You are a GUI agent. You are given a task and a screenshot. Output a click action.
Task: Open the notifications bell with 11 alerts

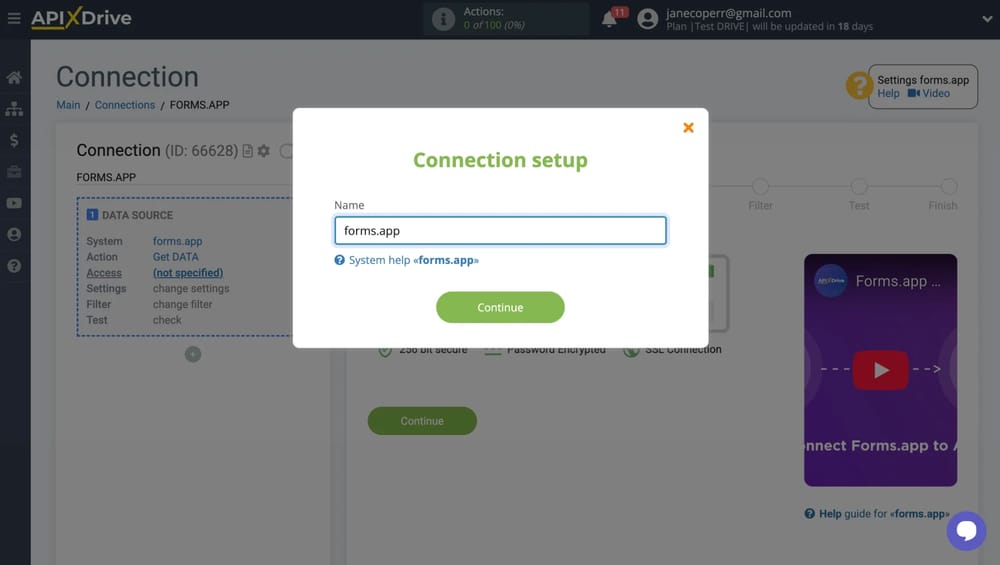click(x=609, y=19)
